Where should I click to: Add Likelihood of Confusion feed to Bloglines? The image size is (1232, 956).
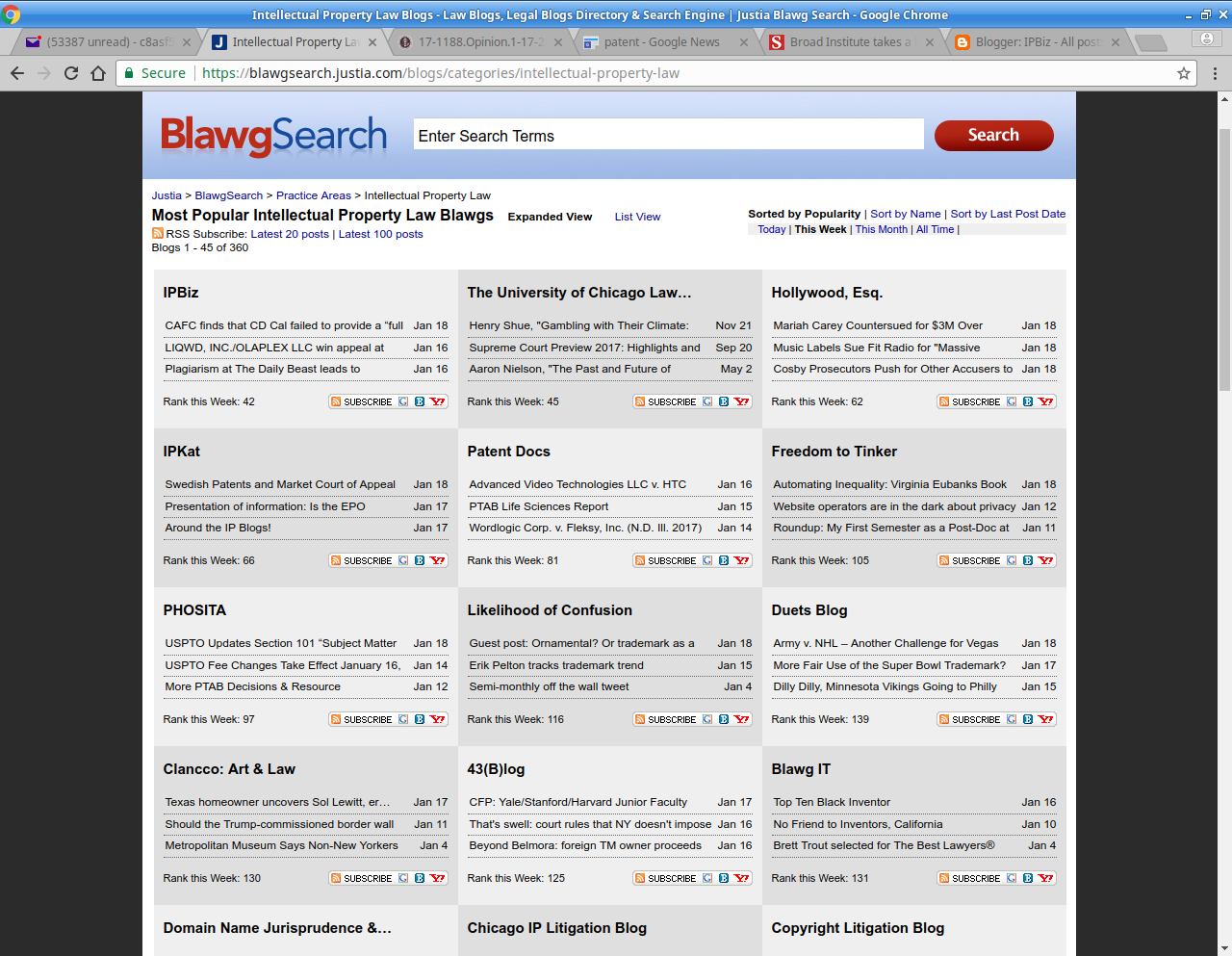pyautogui.click(x=724, y=719)
